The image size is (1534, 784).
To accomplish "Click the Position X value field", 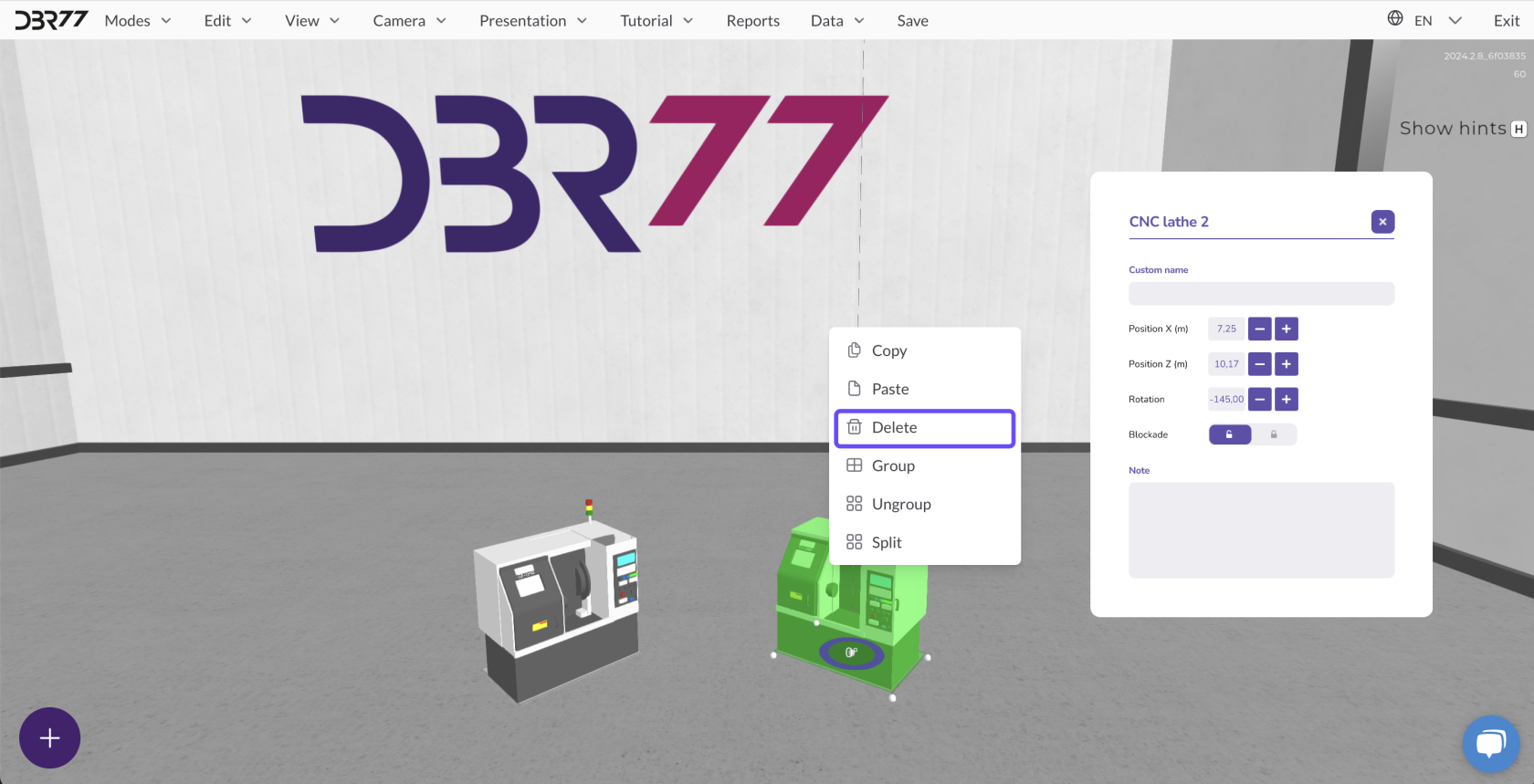I will 1226,329.
